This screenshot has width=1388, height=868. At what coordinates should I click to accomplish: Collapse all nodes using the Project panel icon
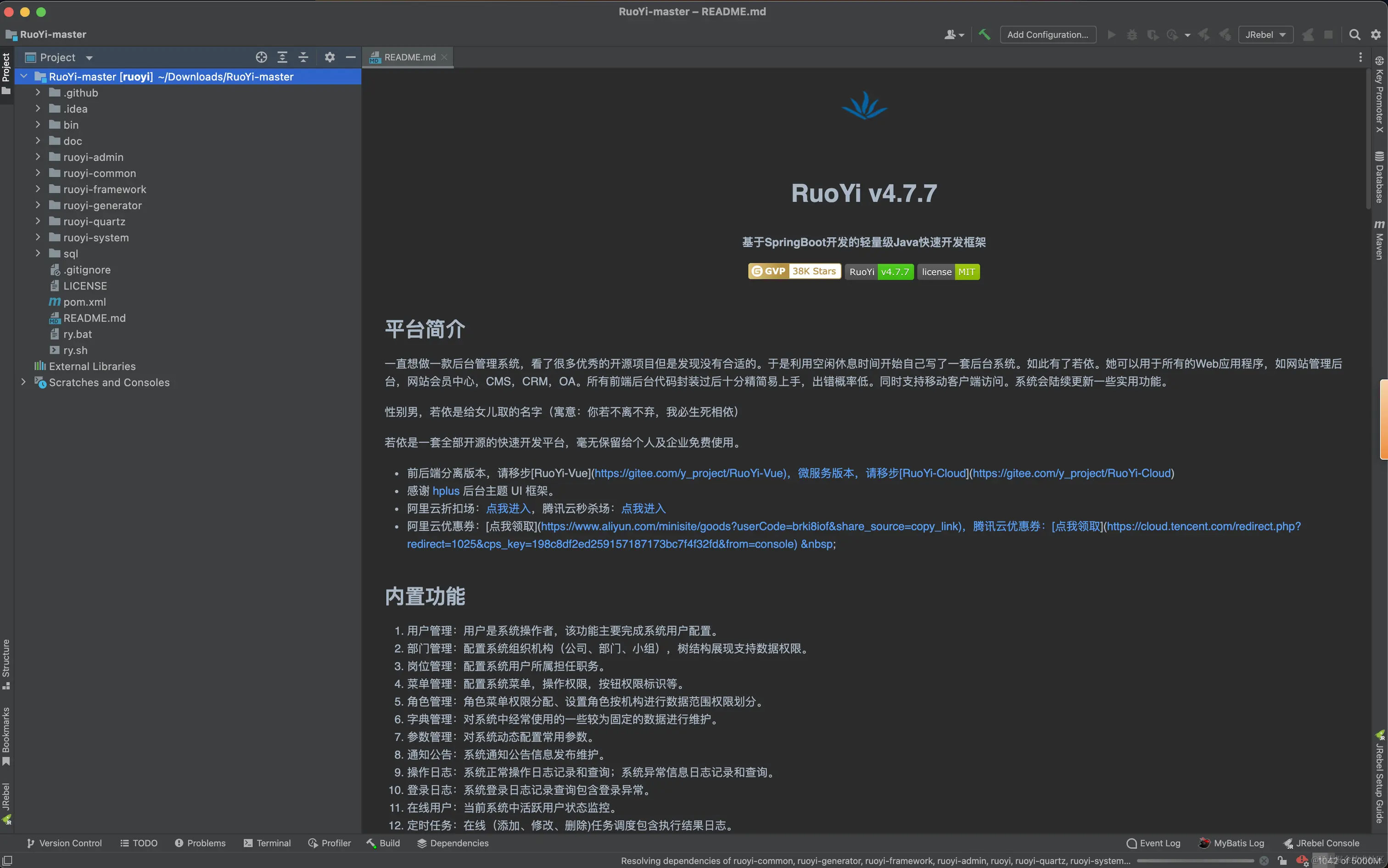(x=303, y=57)
